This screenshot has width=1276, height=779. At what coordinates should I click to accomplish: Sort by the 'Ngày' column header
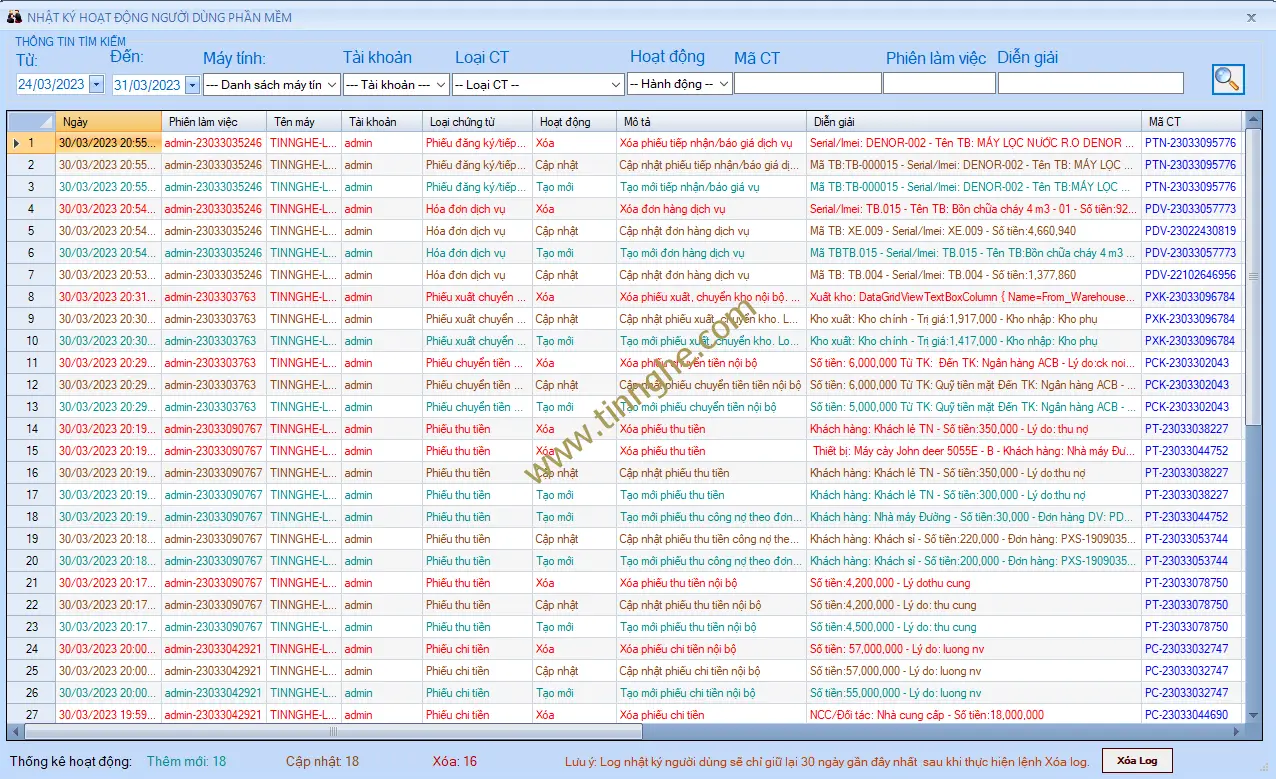click(108, 121)
